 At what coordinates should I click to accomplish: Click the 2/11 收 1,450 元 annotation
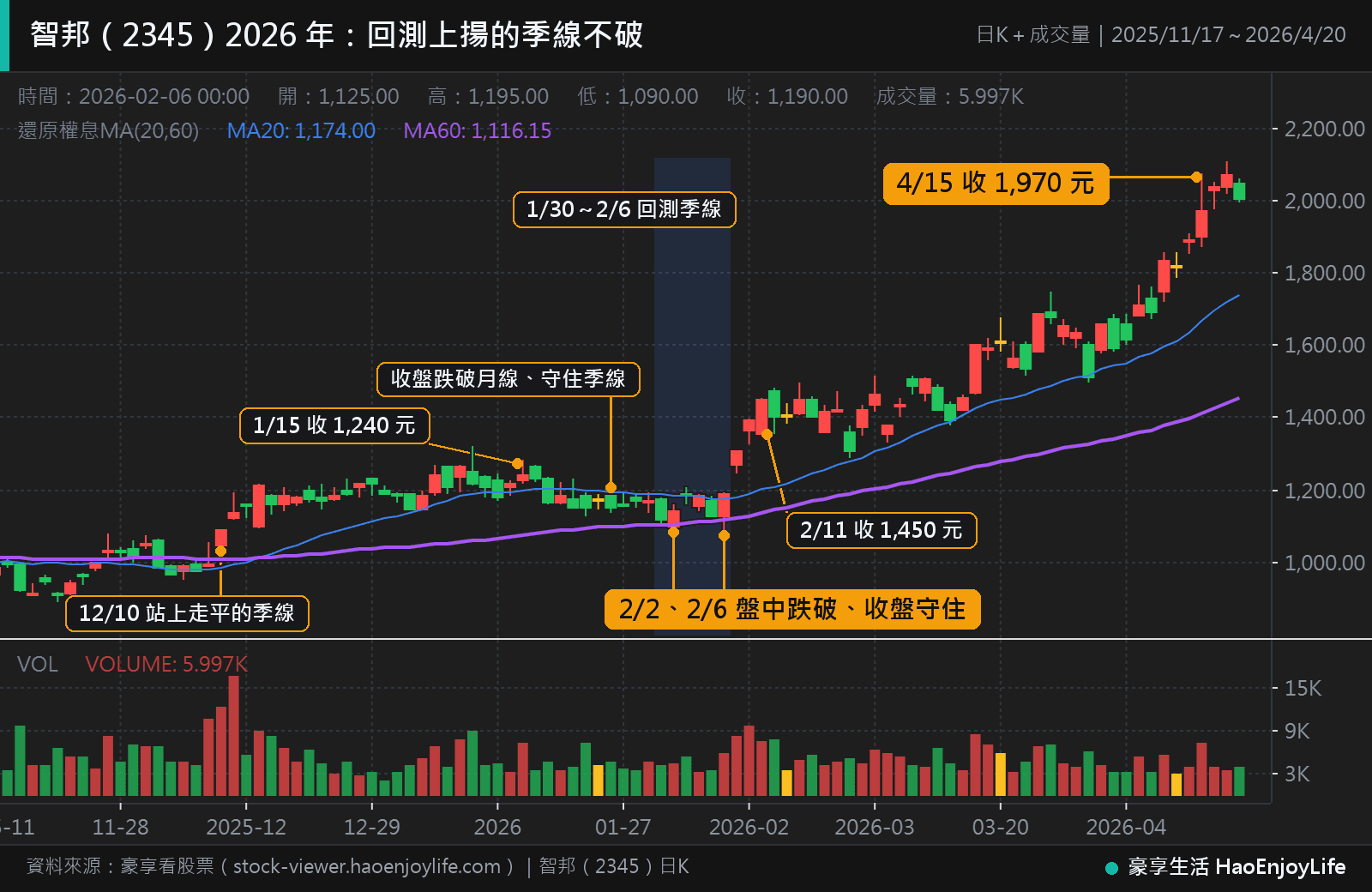coord(882,530)
